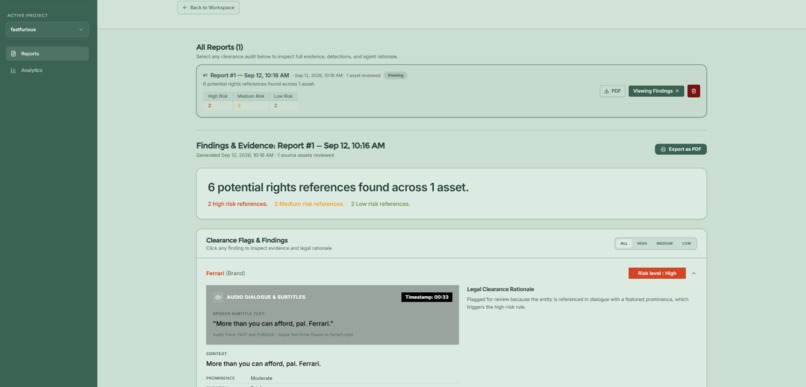806x387 pixels.
Task: Click the Low Risk column header
Action: 283,96
